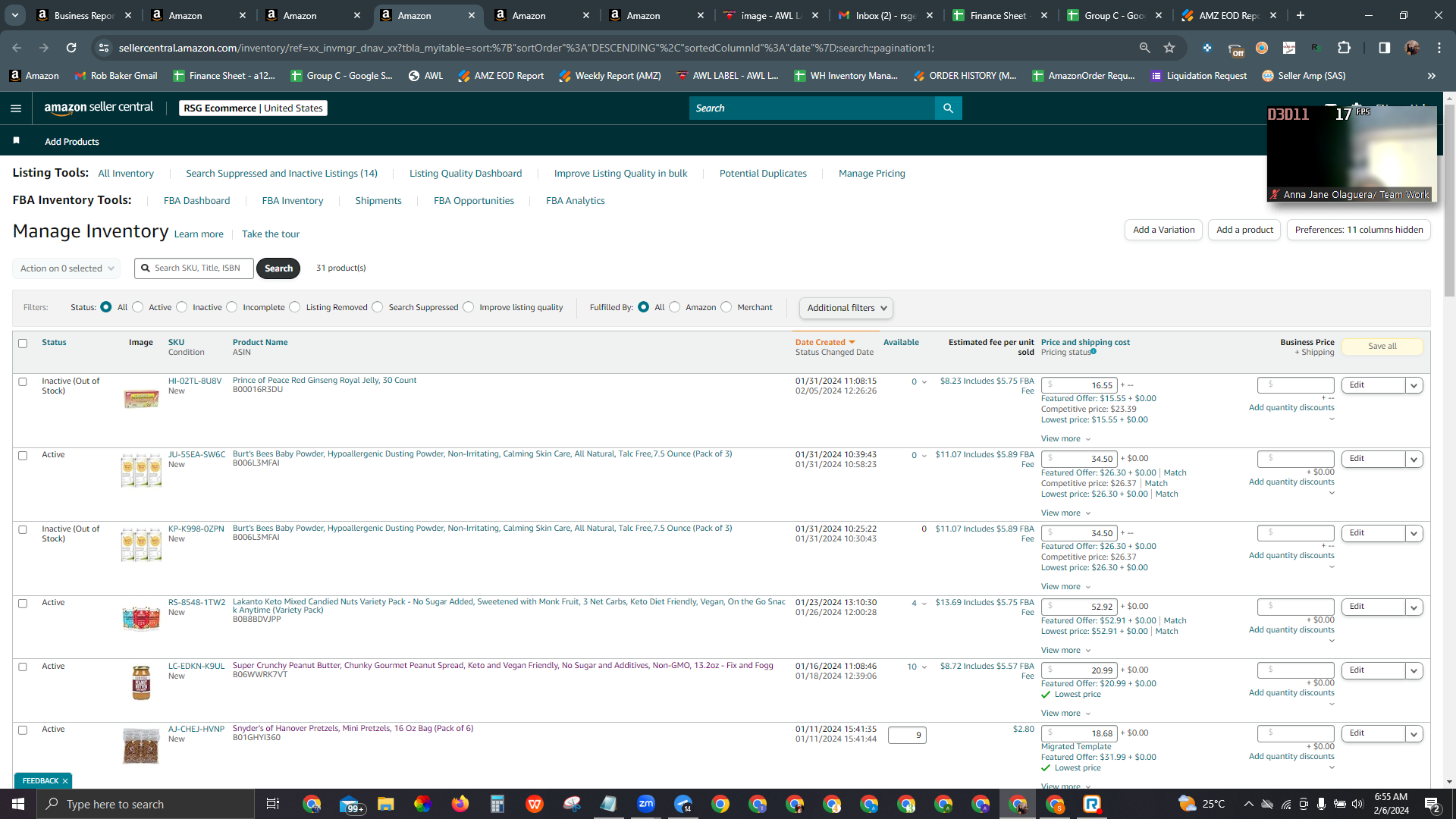This screenshot has height=819, width=1456.
Task: Open the Manage Pricing listing tool
Action: [x=872, y=174]
